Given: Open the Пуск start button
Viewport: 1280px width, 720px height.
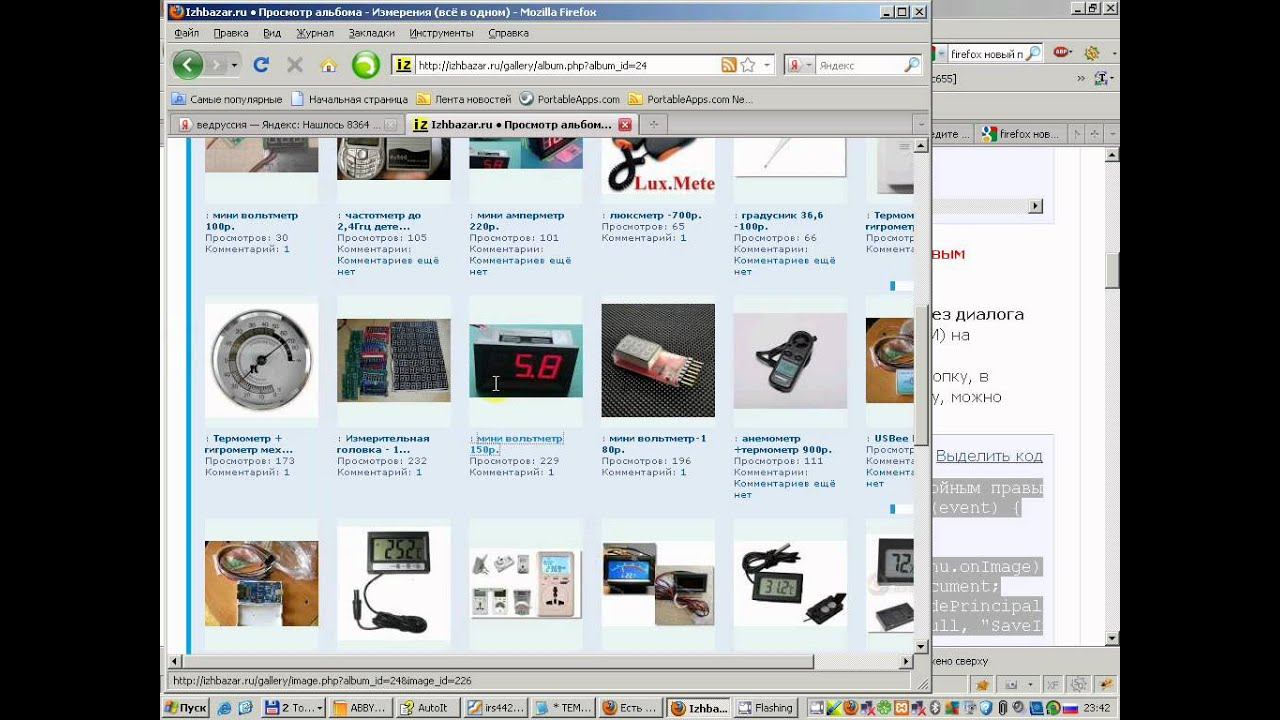Looking at the screenshot, I should (x=186, y=708).
